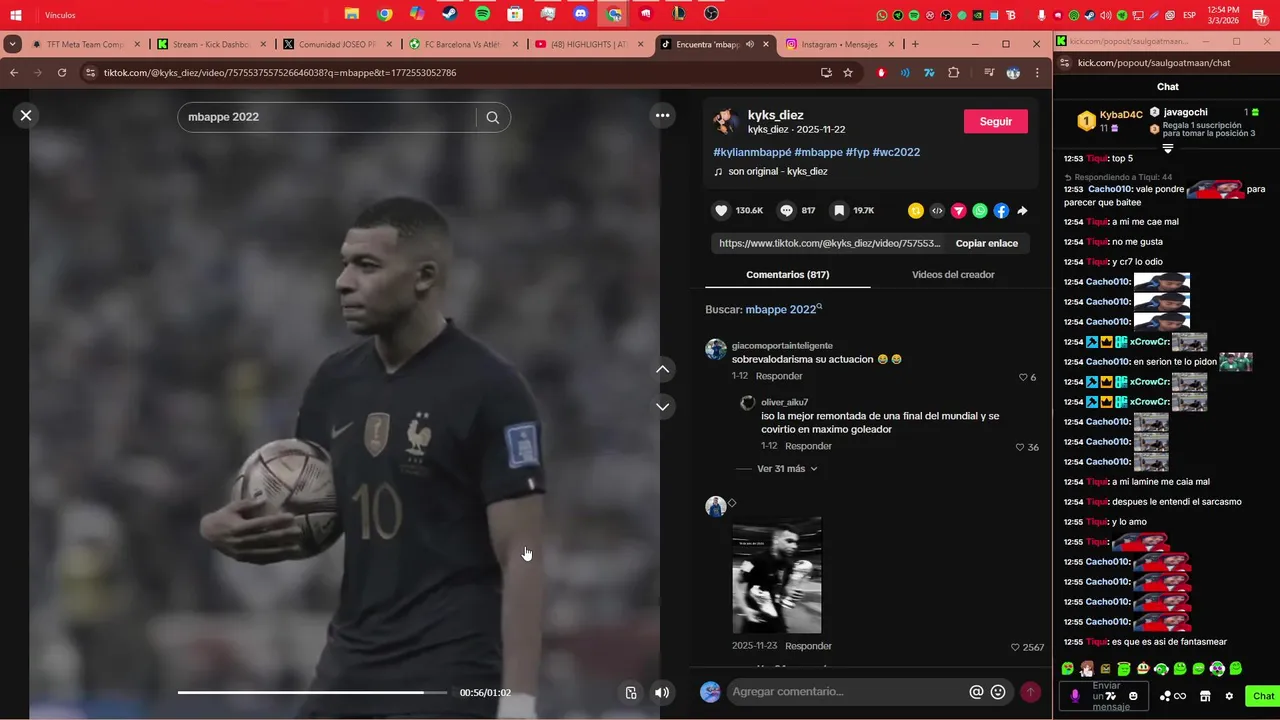Open more share options with the arrow icon
This screenshot has height=720, width=1280.
click(1022, 211)
